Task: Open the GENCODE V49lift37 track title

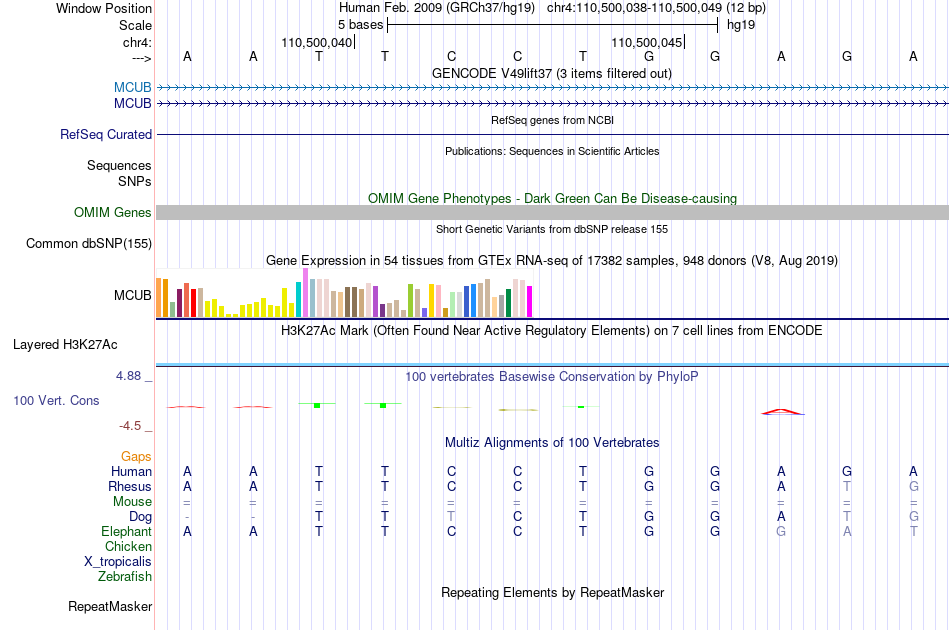Action: point(552,73)
